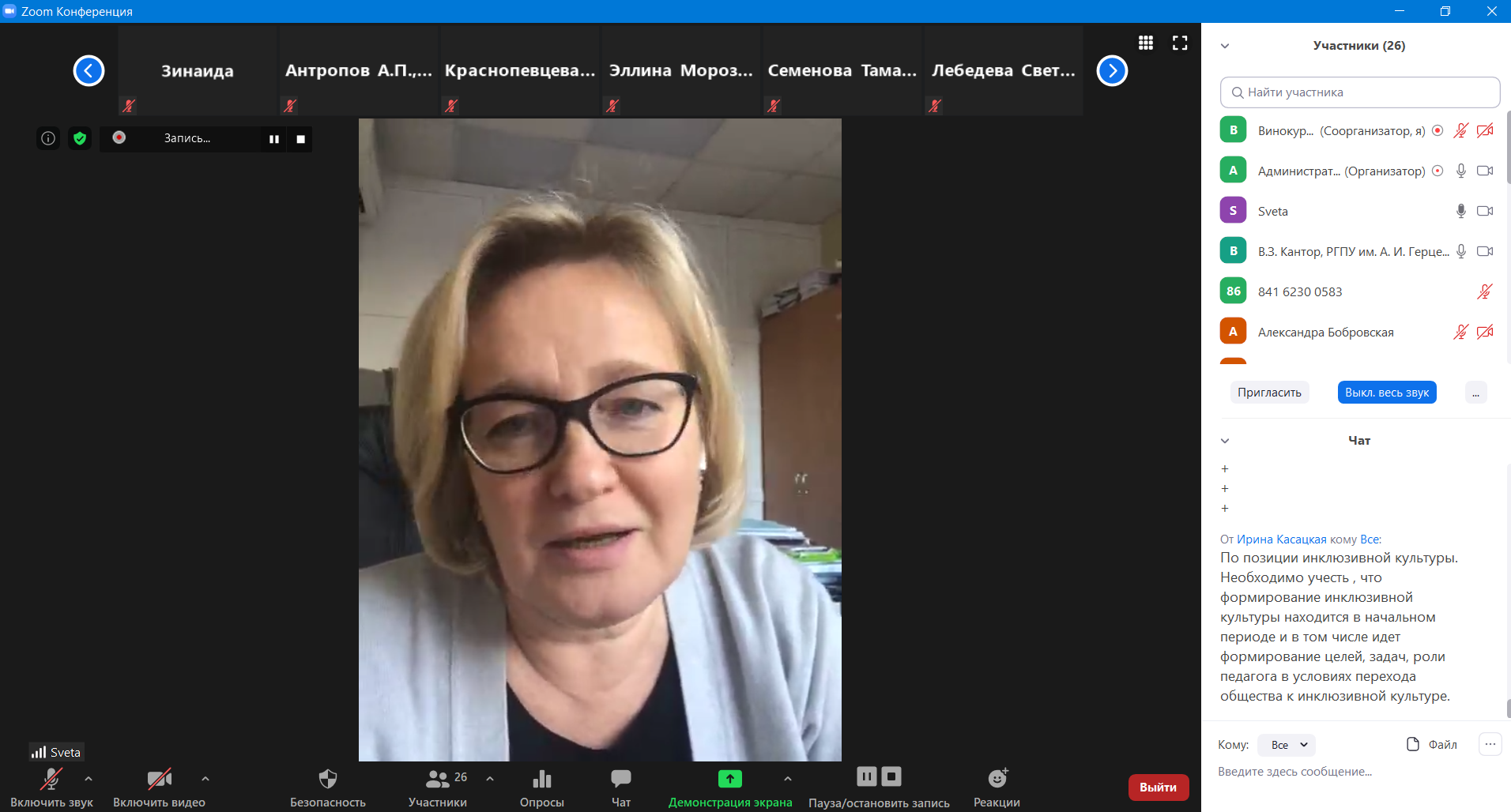Click the green encryption shield icon
Screen dimensions: 1511x812
(80, 139)
